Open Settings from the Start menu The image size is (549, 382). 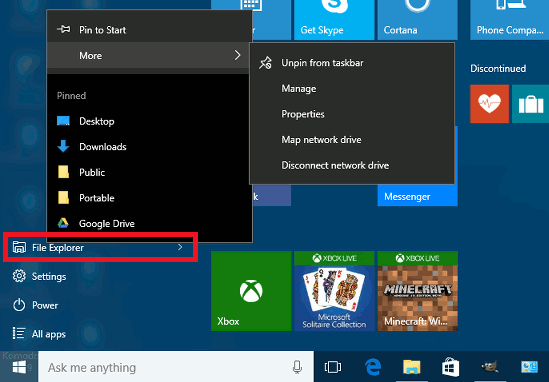[x=100, y=276]
